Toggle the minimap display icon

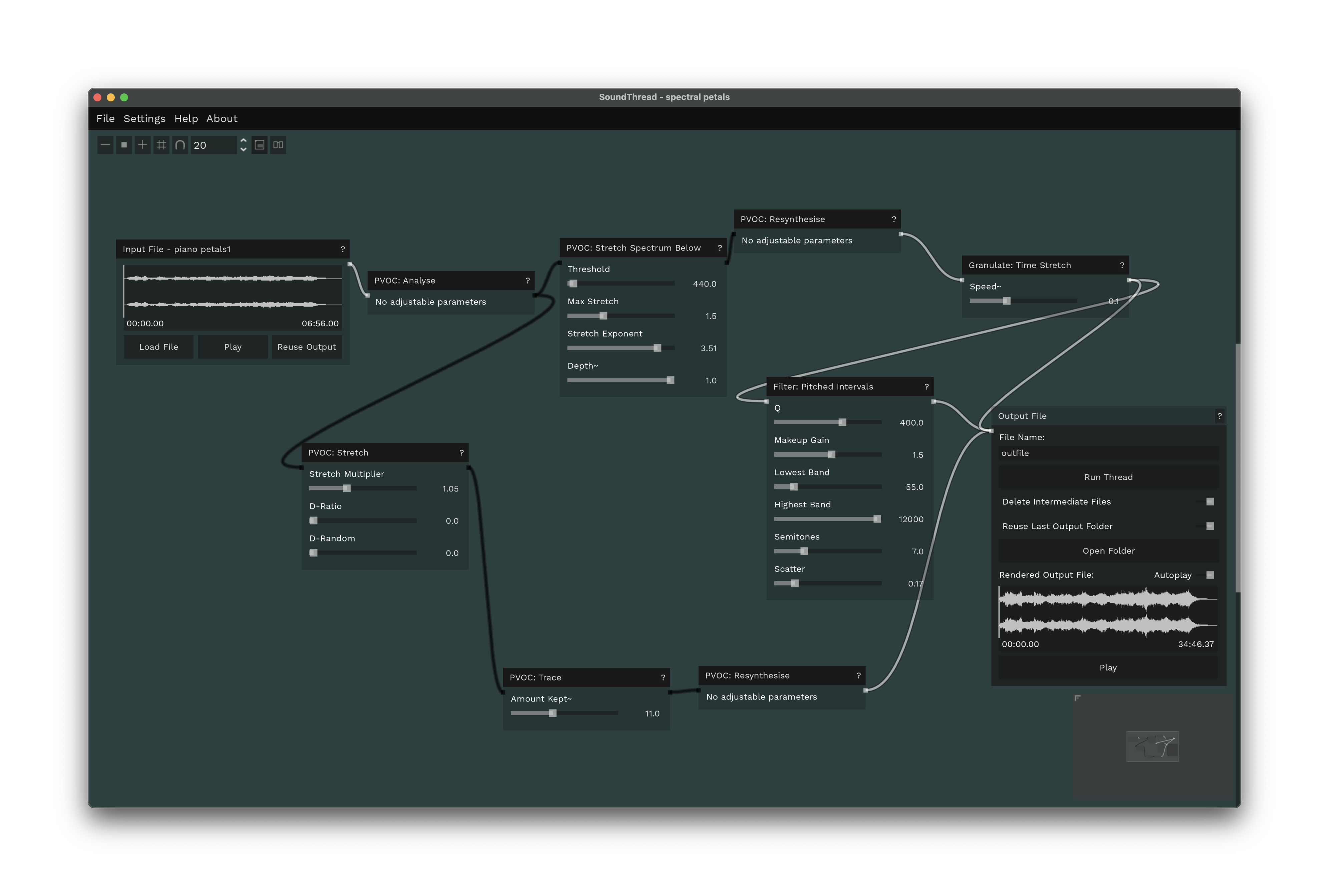coord(260,144)
